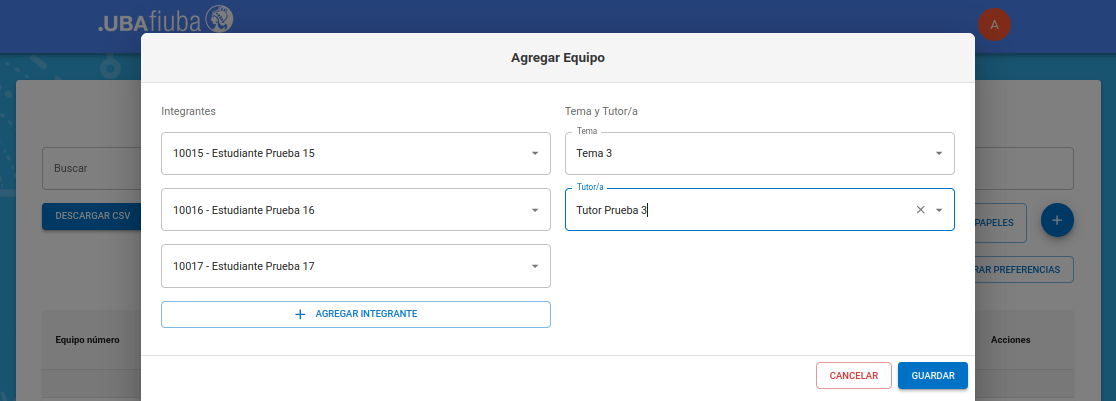
Task: Expand the Estudiante Prueba 17 dropdown arrow
Action: pyautogui.click(x=534, y=266)
